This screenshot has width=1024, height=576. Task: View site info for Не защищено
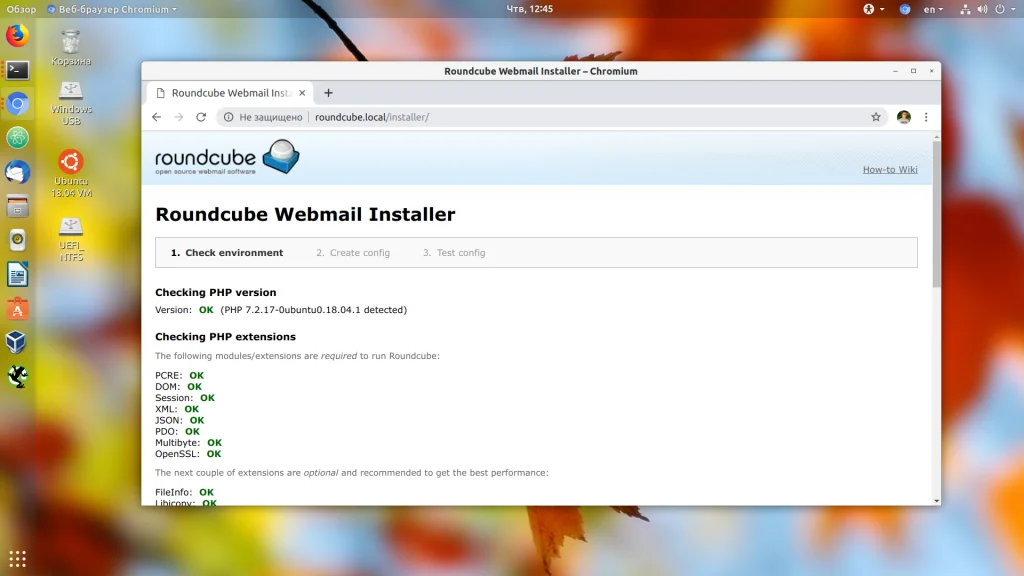tap(263, 117)
